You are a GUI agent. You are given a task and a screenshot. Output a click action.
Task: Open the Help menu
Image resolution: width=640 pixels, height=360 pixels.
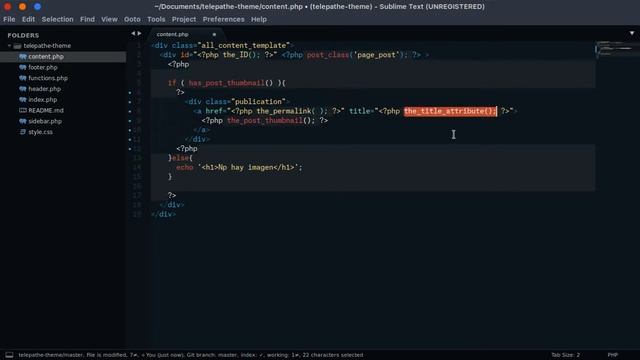coord(259,19)
